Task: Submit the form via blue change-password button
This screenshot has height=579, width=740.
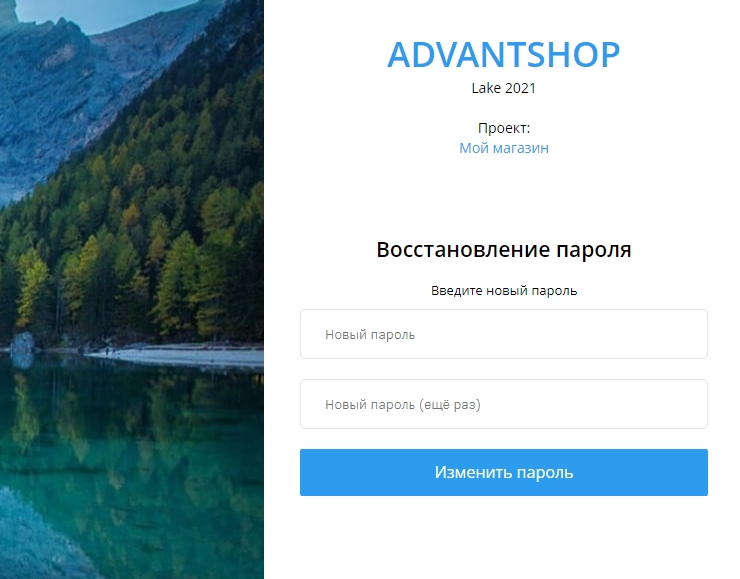Action: (x=504, y=472)
